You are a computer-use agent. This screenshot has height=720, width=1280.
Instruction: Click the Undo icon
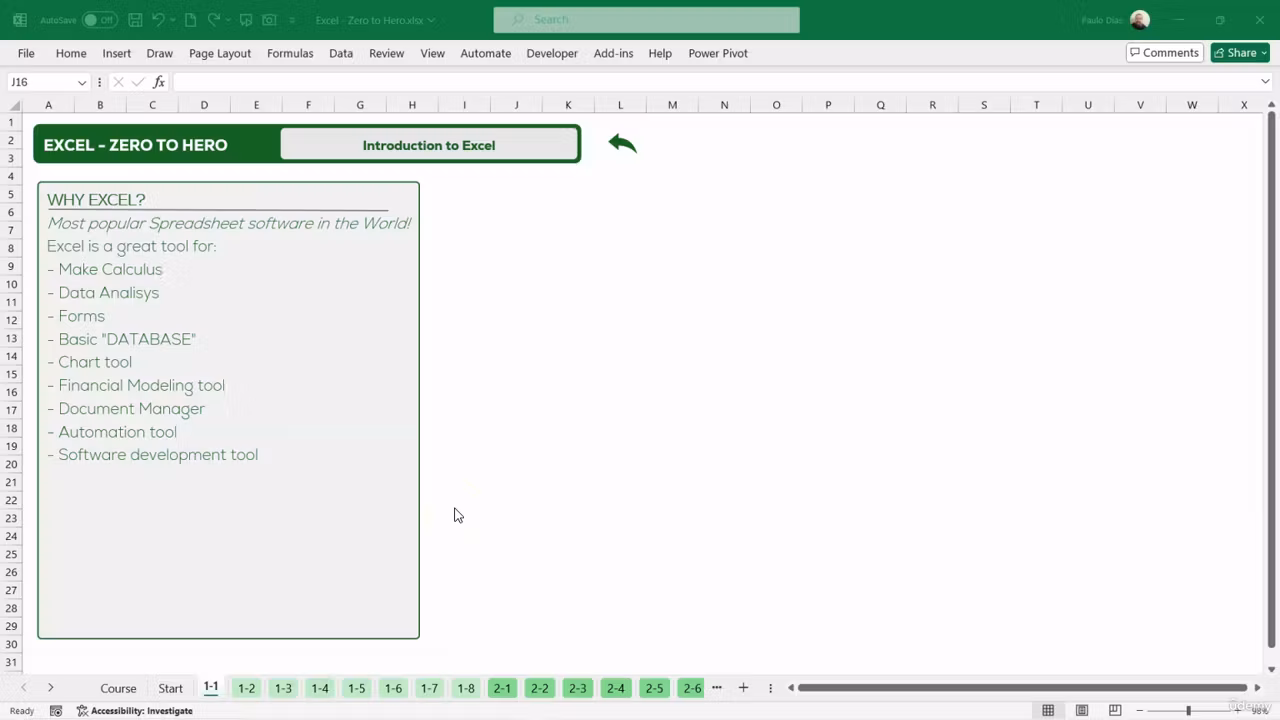click(x=159, y=19)
